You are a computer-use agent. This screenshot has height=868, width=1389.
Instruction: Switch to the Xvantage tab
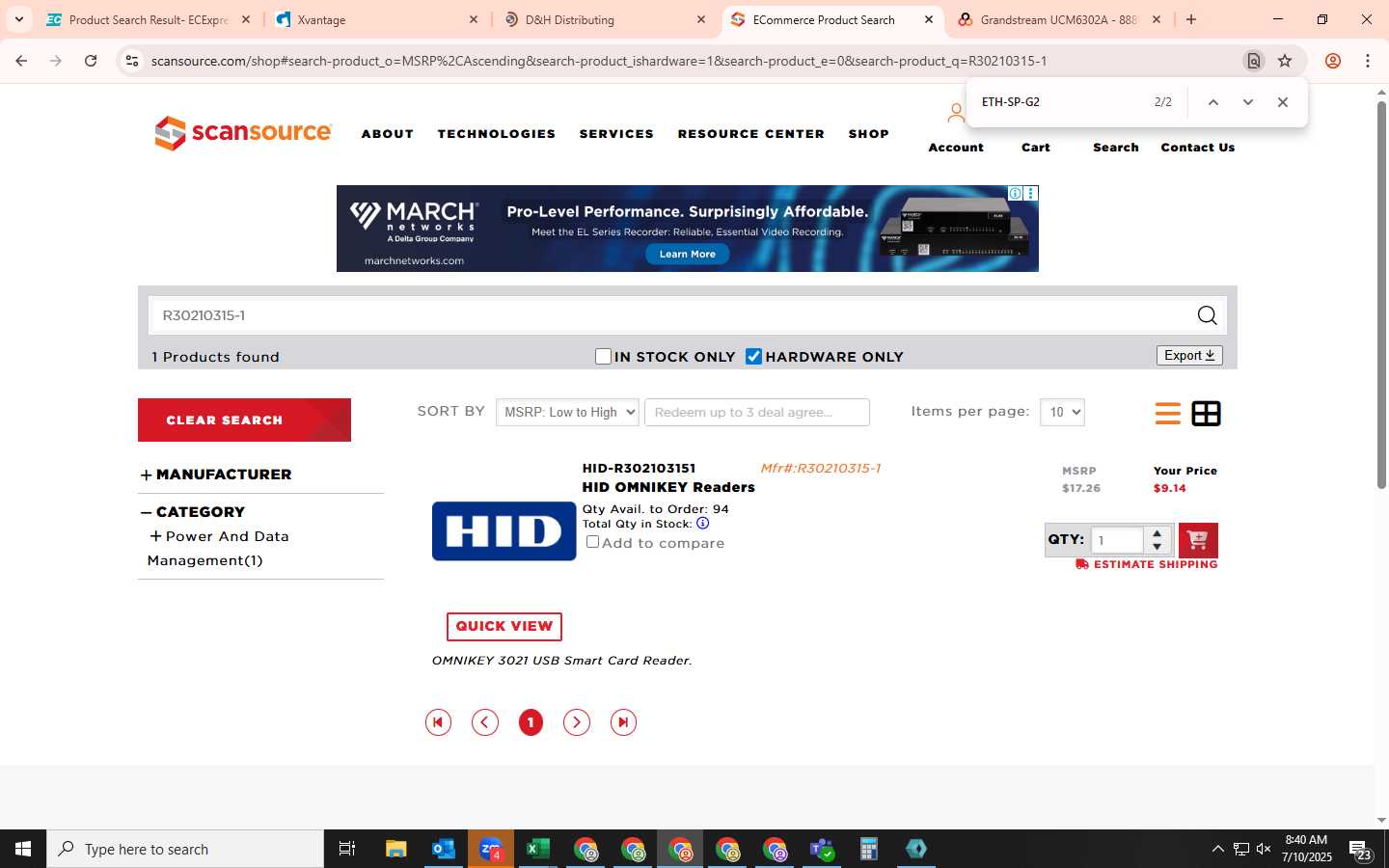coord(377,19)
